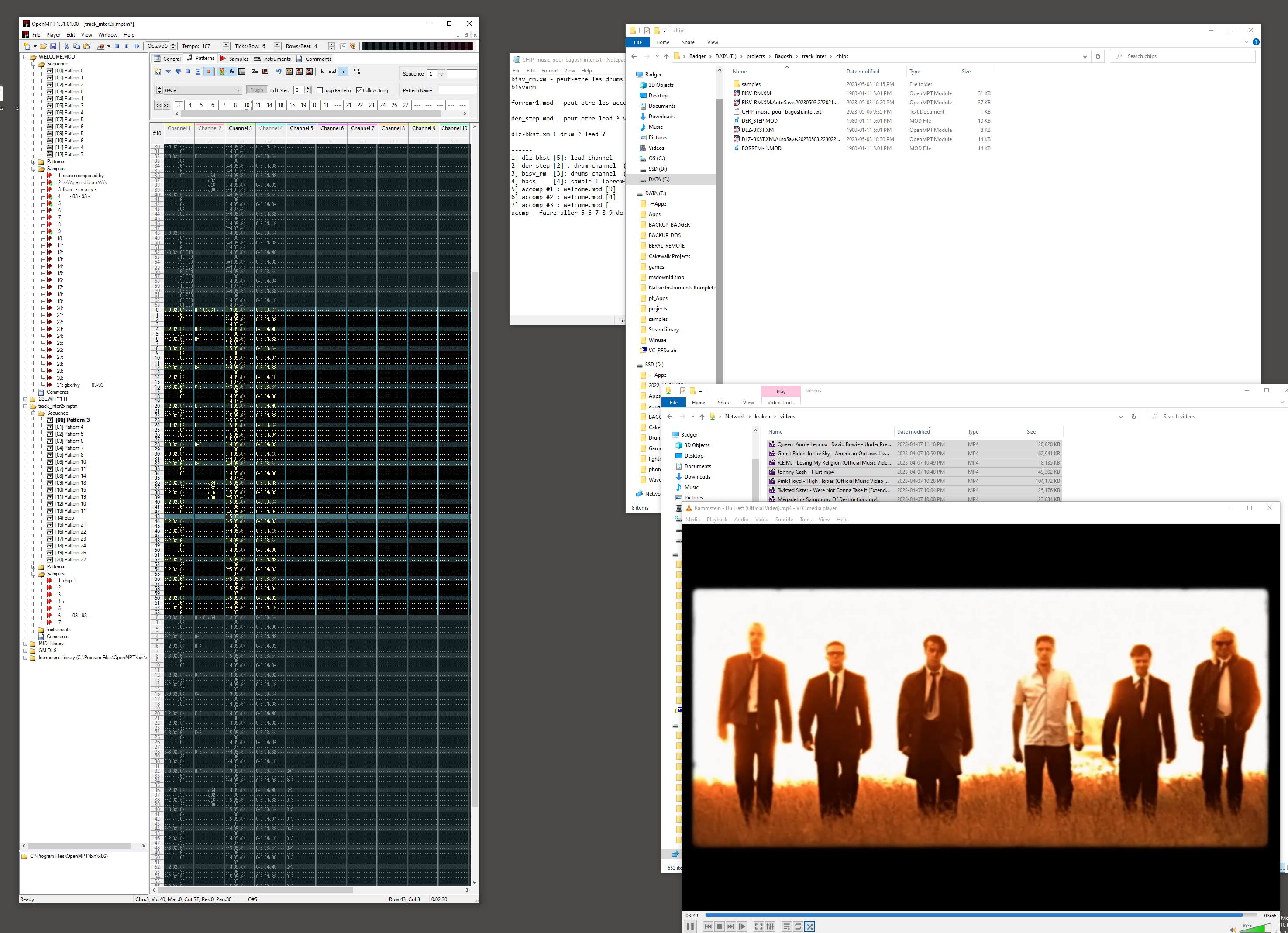Open the instrument dropdown showing '04: e'
Screen dimensions: 1288x933
point(203,90)
